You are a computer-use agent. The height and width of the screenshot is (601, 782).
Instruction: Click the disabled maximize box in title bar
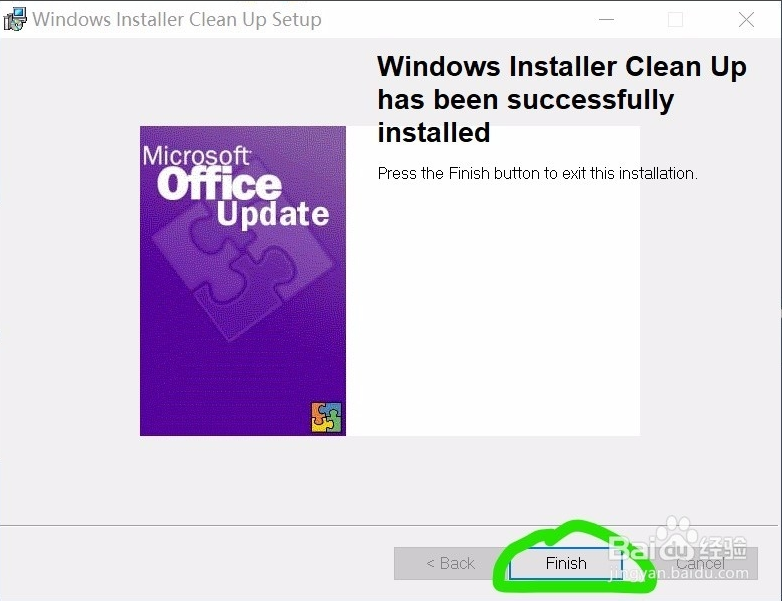(675, 19)
